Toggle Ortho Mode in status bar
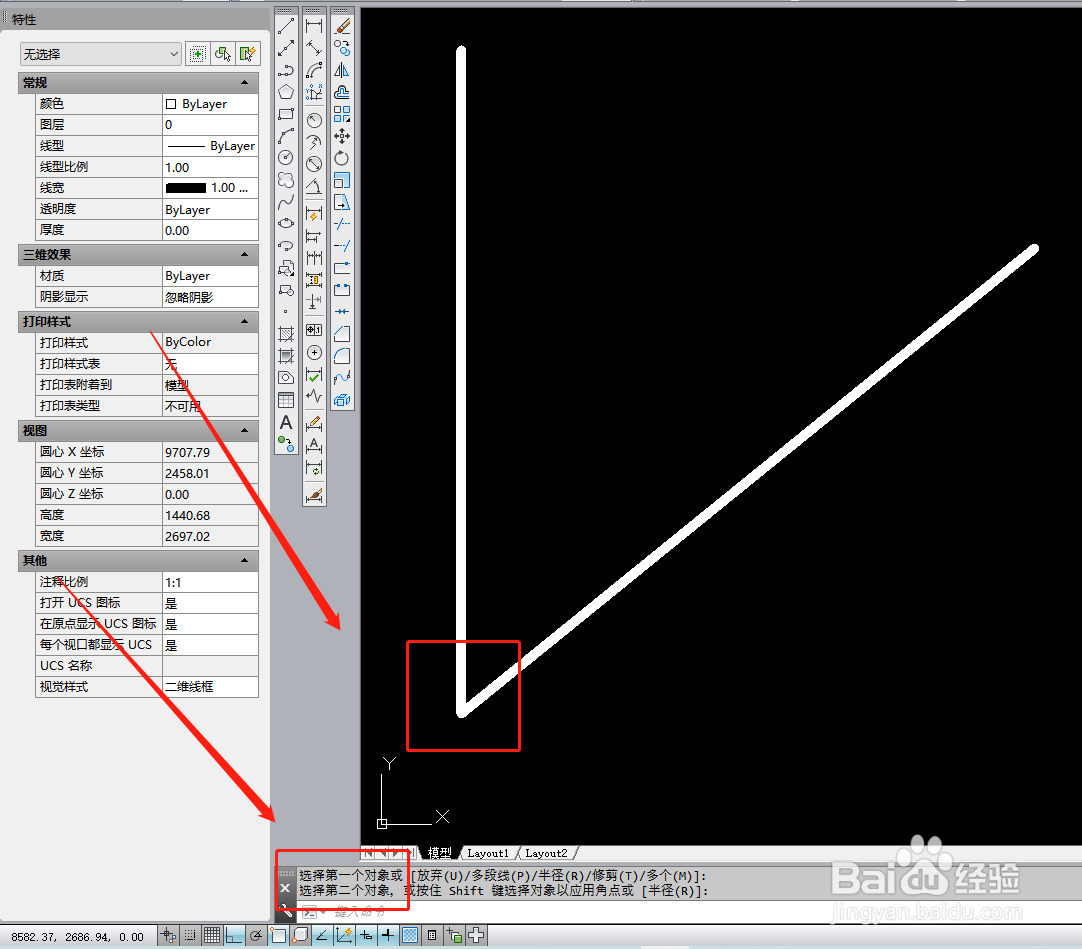This screenshot has width=1082, height=949. [x=234, y=935]
